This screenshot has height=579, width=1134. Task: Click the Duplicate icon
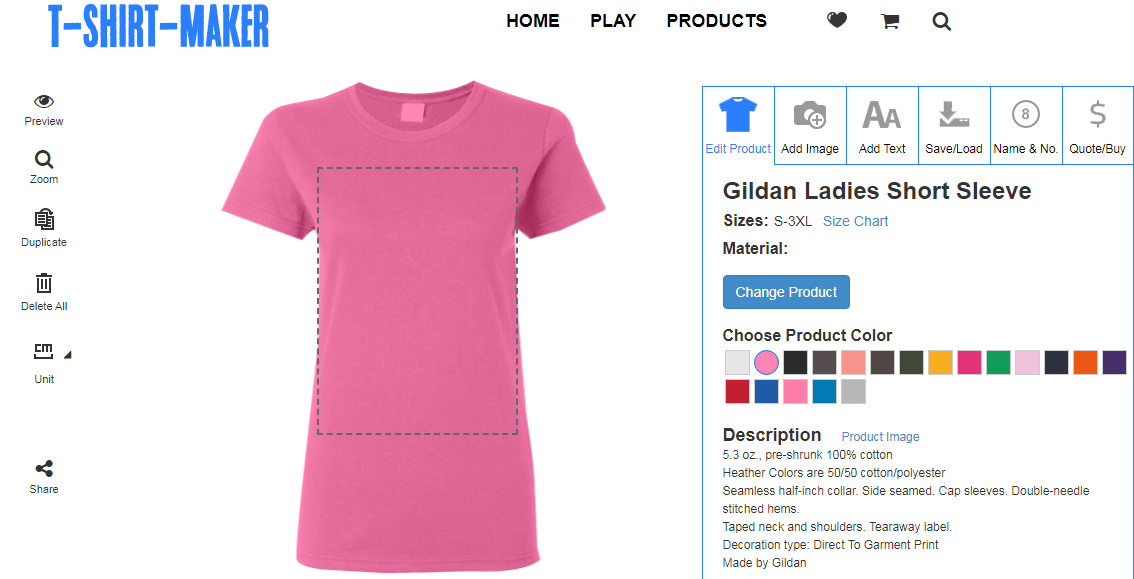pos(44,220)
